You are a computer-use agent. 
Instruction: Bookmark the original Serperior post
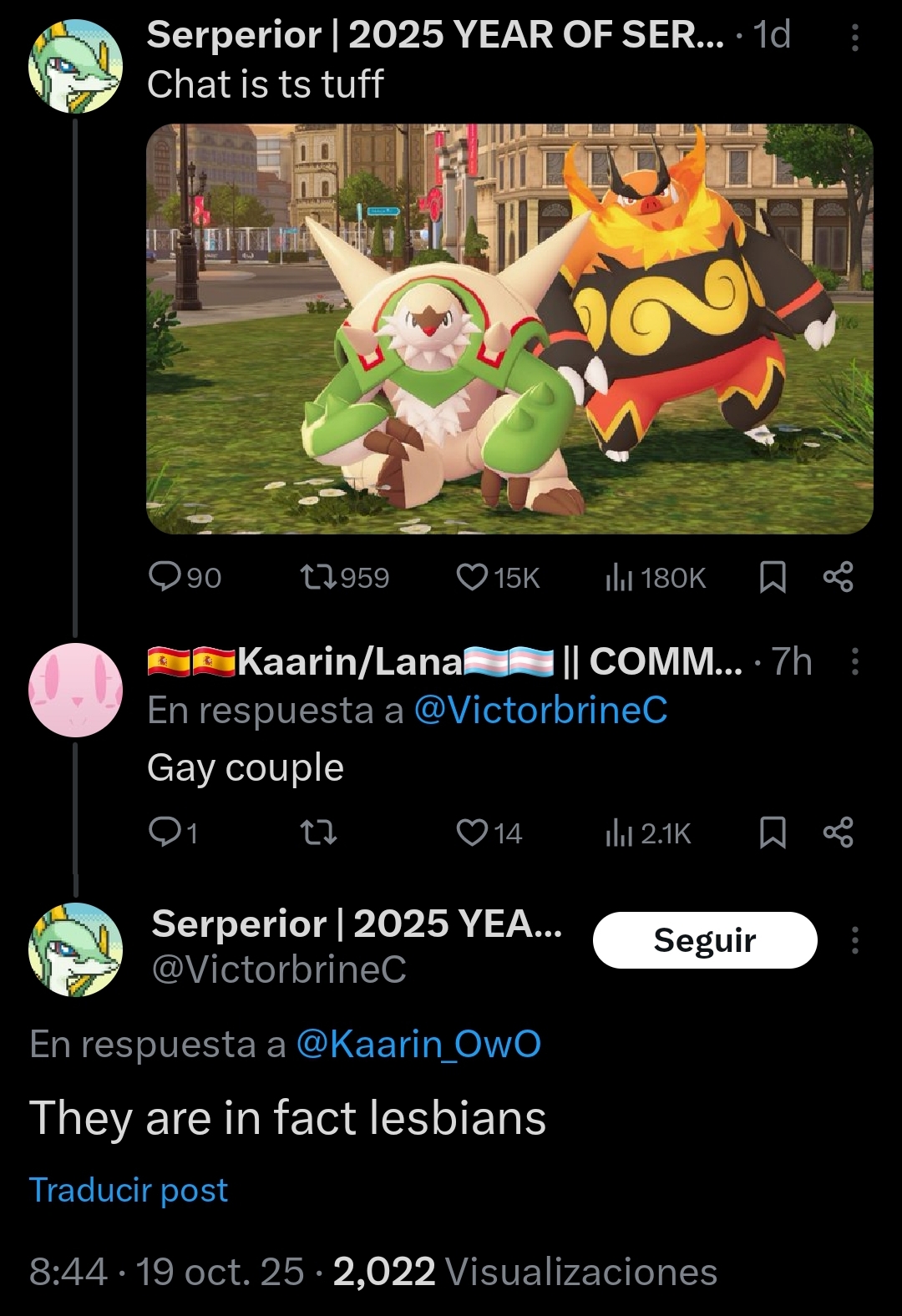click(x=773, y=577)
